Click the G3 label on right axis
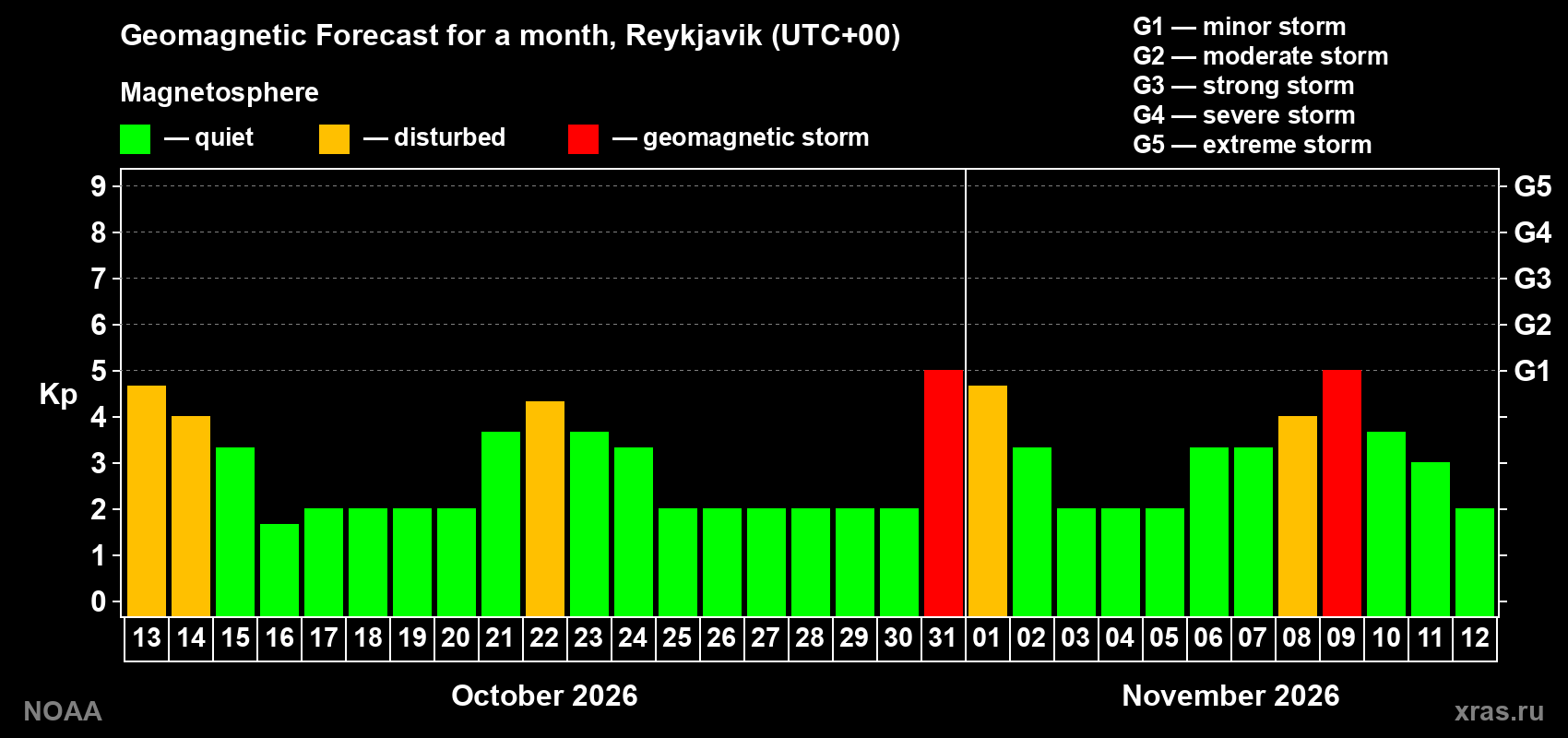This screenshot has width=1568, height=738. (1533, 279)
